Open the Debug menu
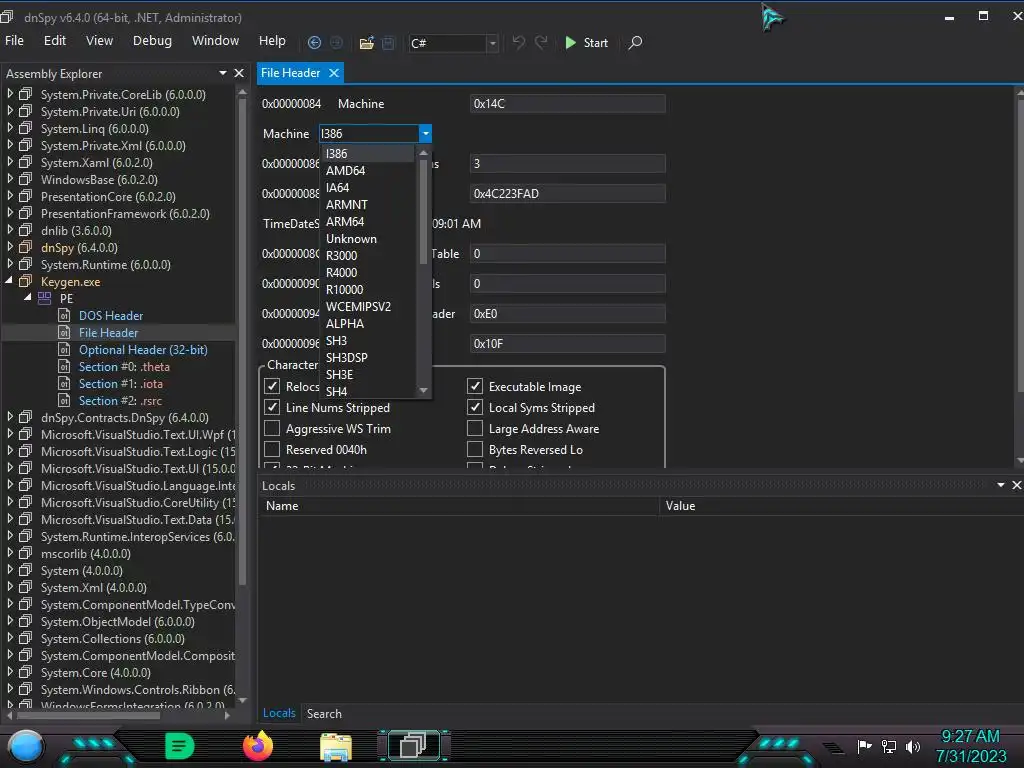 pos(152,40)
